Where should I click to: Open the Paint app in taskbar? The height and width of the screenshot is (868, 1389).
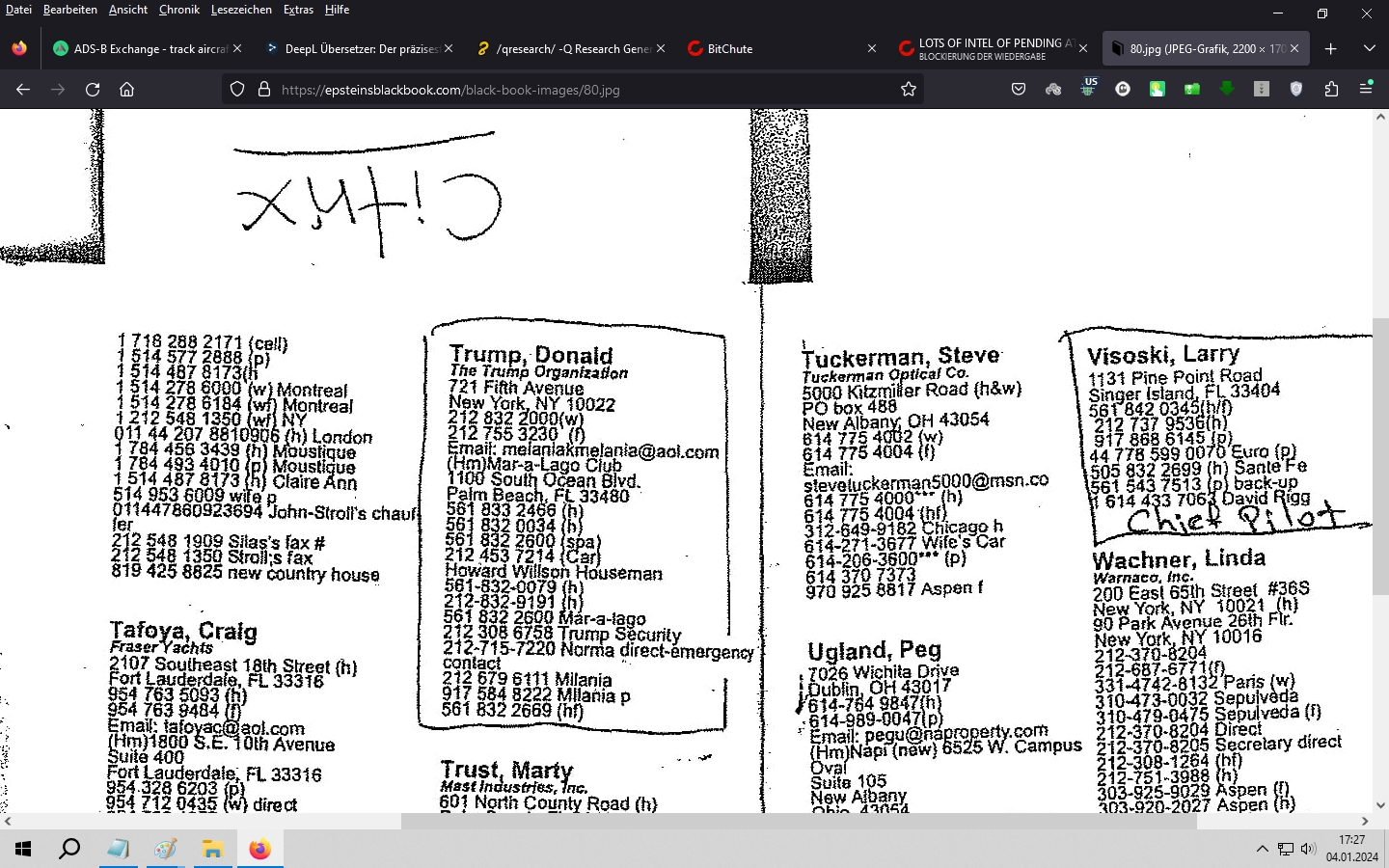(165, 849)
